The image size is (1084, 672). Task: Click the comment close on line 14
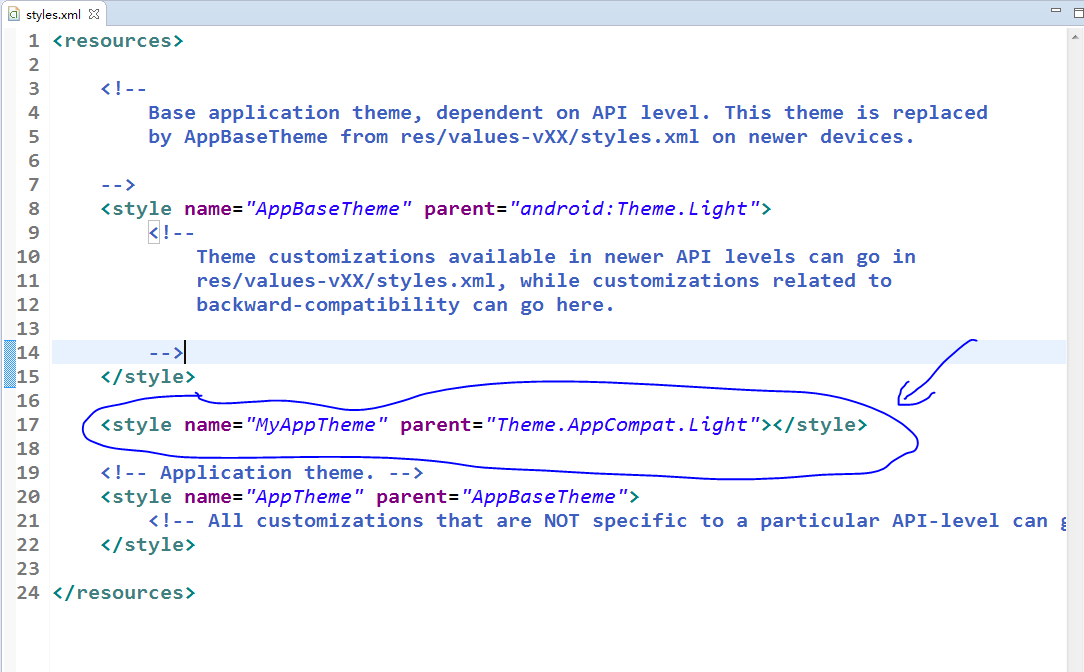167,353
